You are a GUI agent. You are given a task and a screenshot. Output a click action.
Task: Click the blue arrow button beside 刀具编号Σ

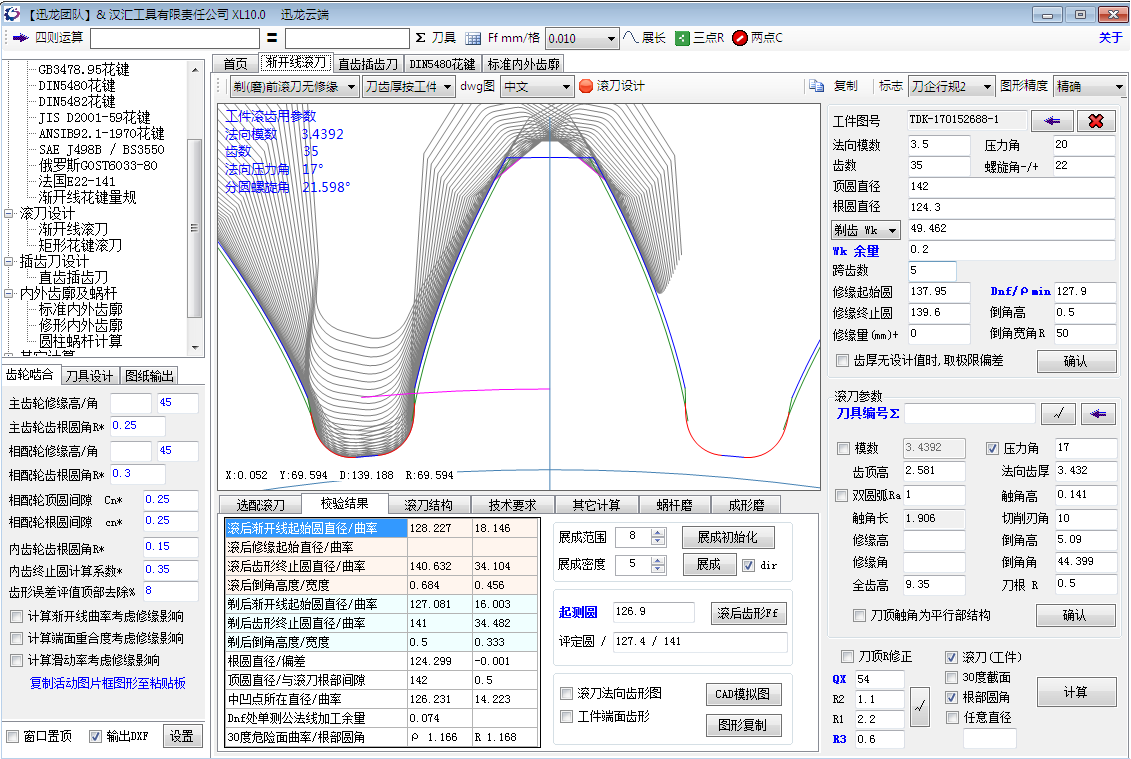(x=1098, y=413)
